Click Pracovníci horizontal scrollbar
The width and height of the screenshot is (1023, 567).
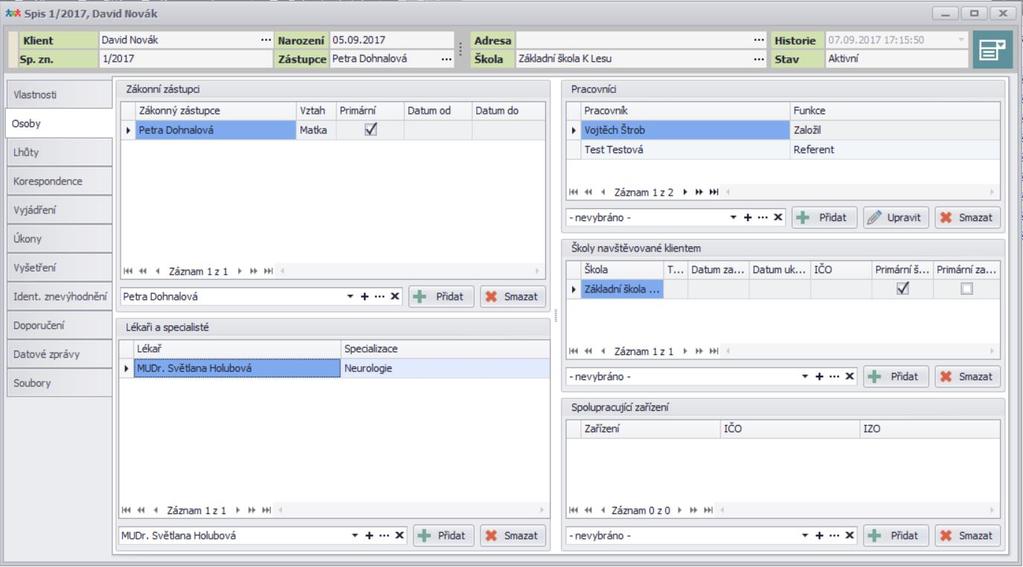[861, 192]
